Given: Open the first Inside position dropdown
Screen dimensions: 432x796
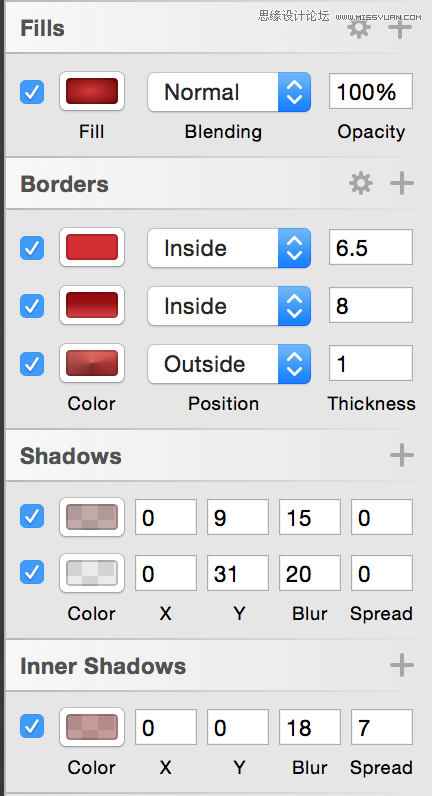Looking at the screenshot, I should pos(229,248).
